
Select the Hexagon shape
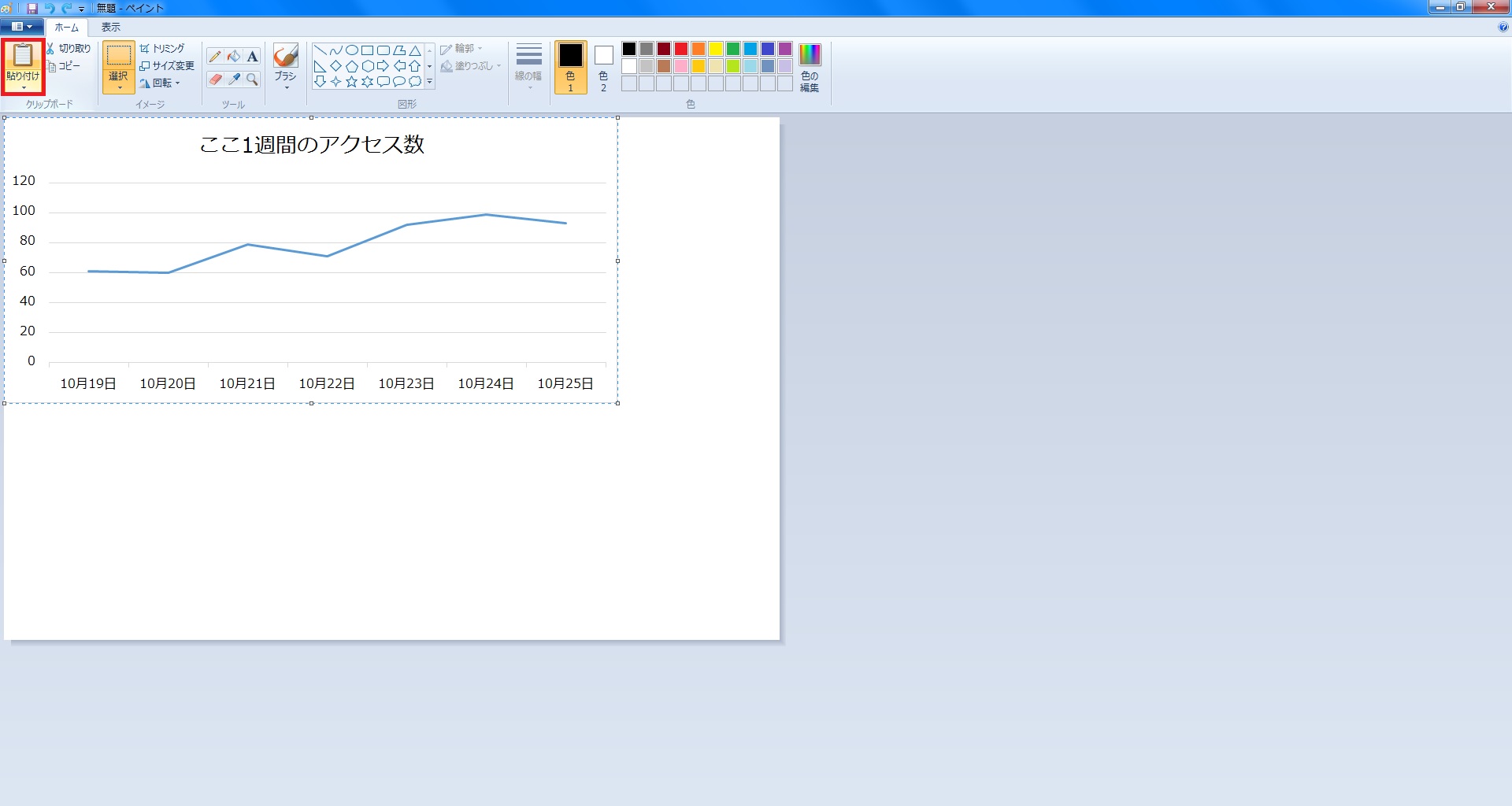(368, 66)
